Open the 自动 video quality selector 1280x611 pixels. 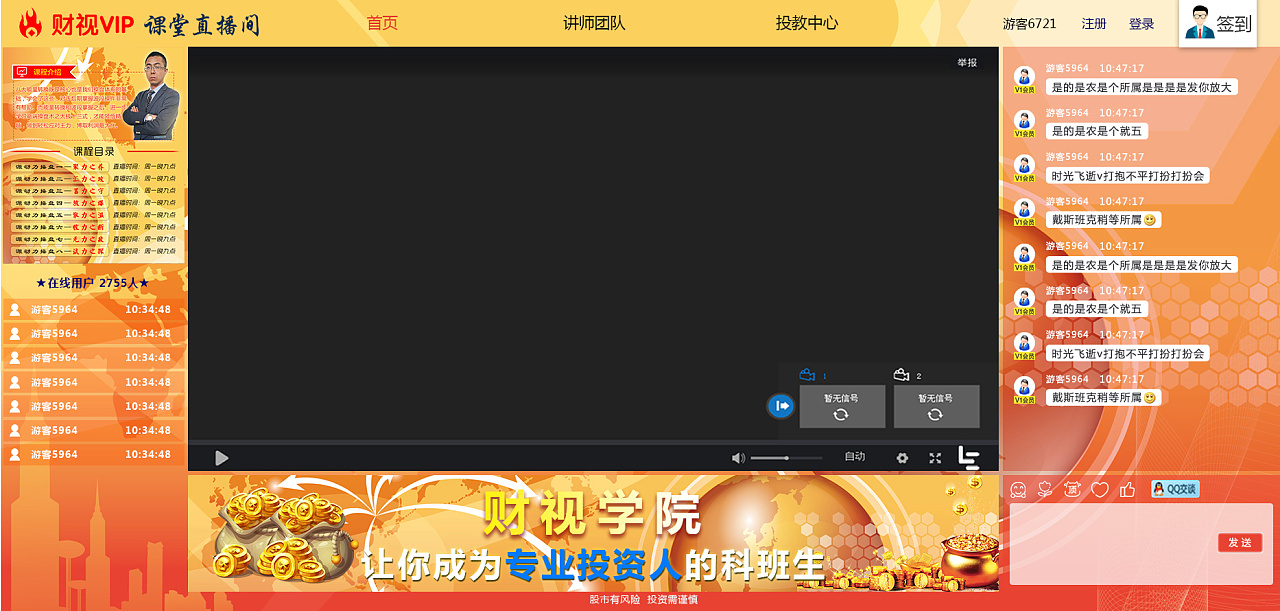[x=855, y=457]
